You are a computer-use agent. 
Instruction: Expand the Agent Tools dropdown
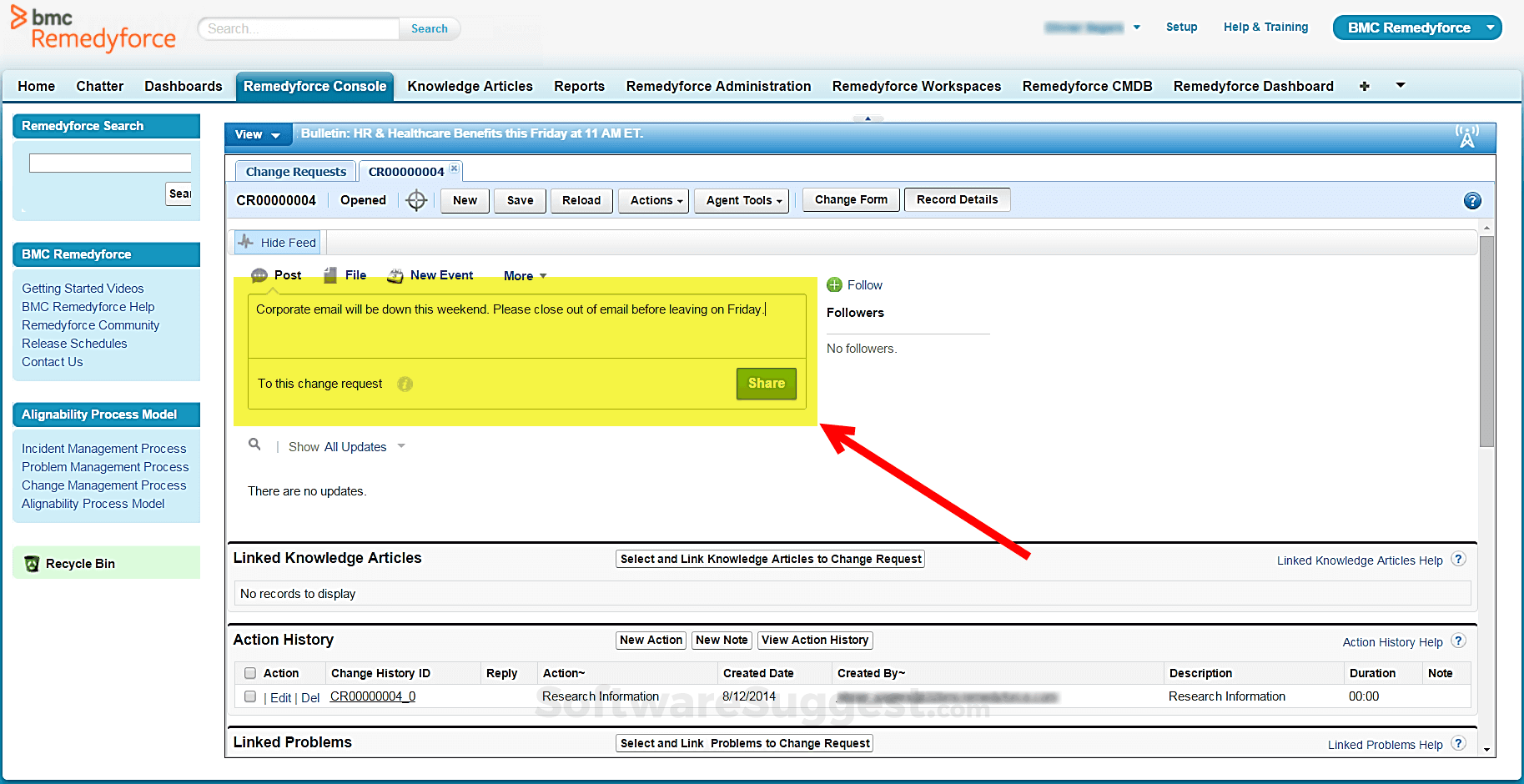coord(742,200)
